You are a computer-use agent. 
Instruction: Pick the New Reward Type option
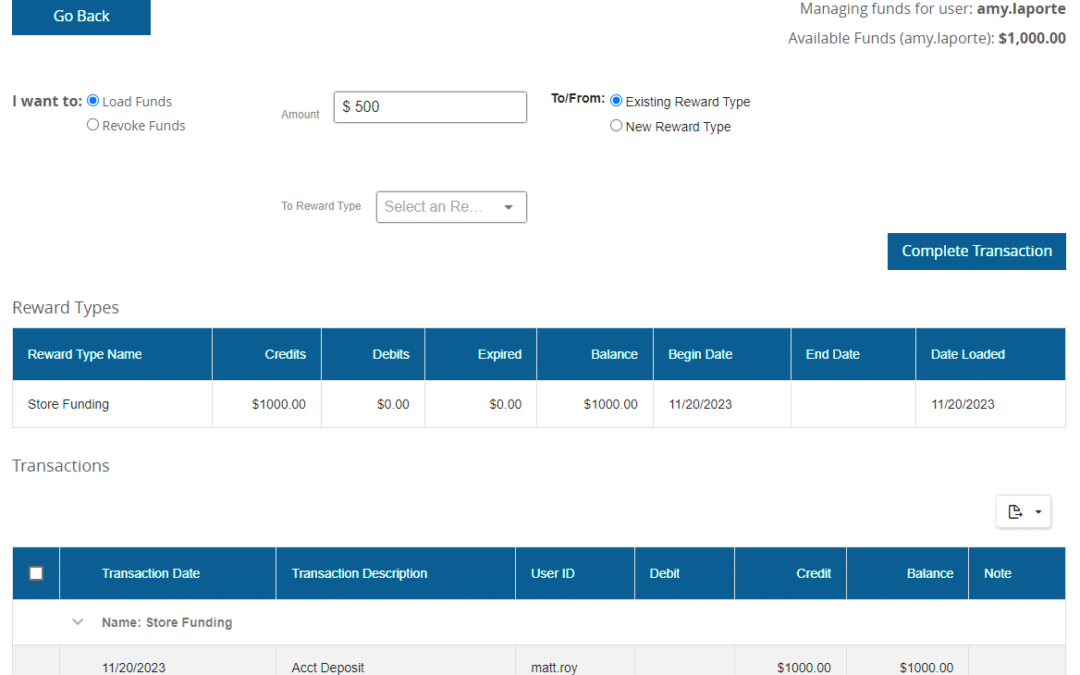(x=616, y=126)
